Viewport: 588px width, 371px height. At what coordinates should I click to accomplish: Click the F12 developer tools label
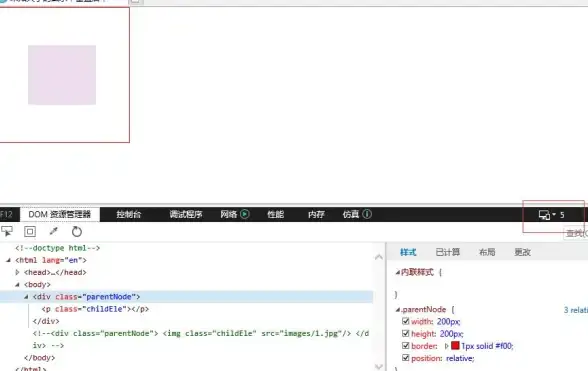(6, 215)
